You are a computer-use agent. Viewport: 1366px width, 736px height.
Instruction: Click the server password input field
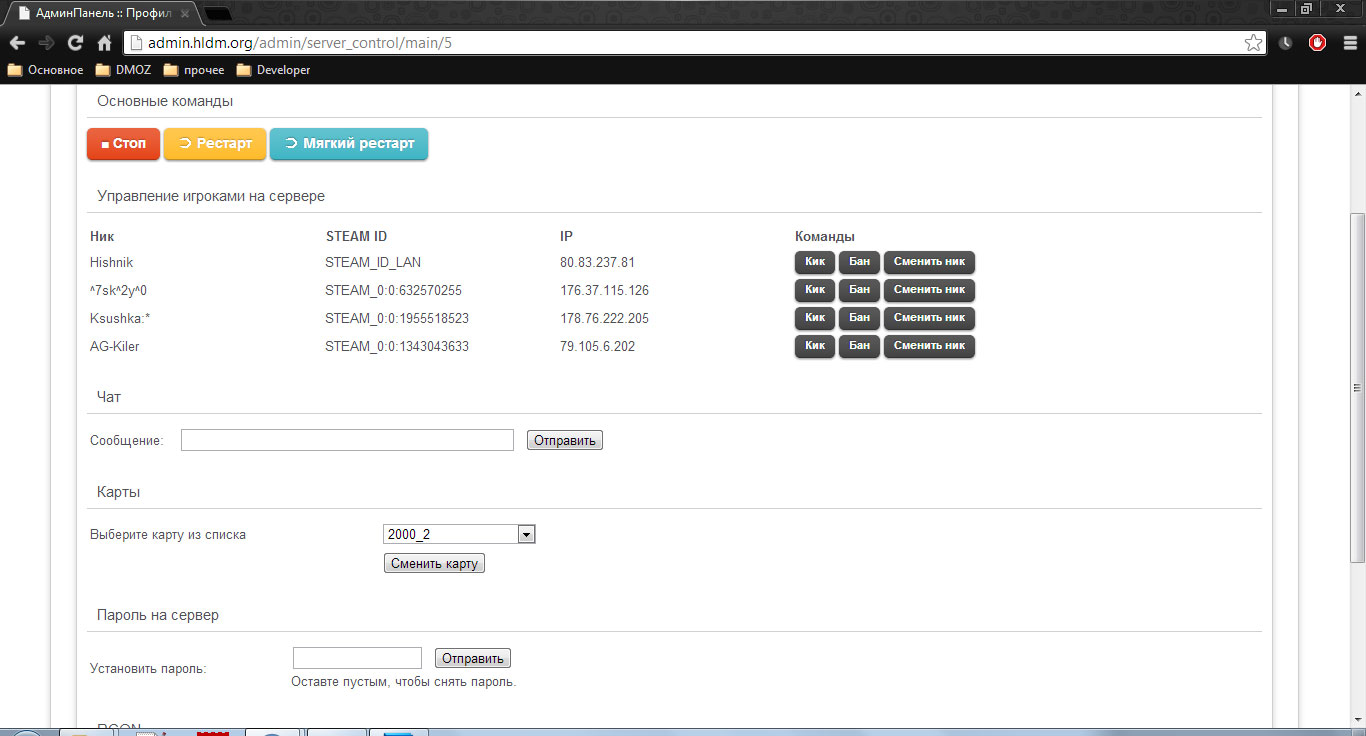(x=357, y=658)
